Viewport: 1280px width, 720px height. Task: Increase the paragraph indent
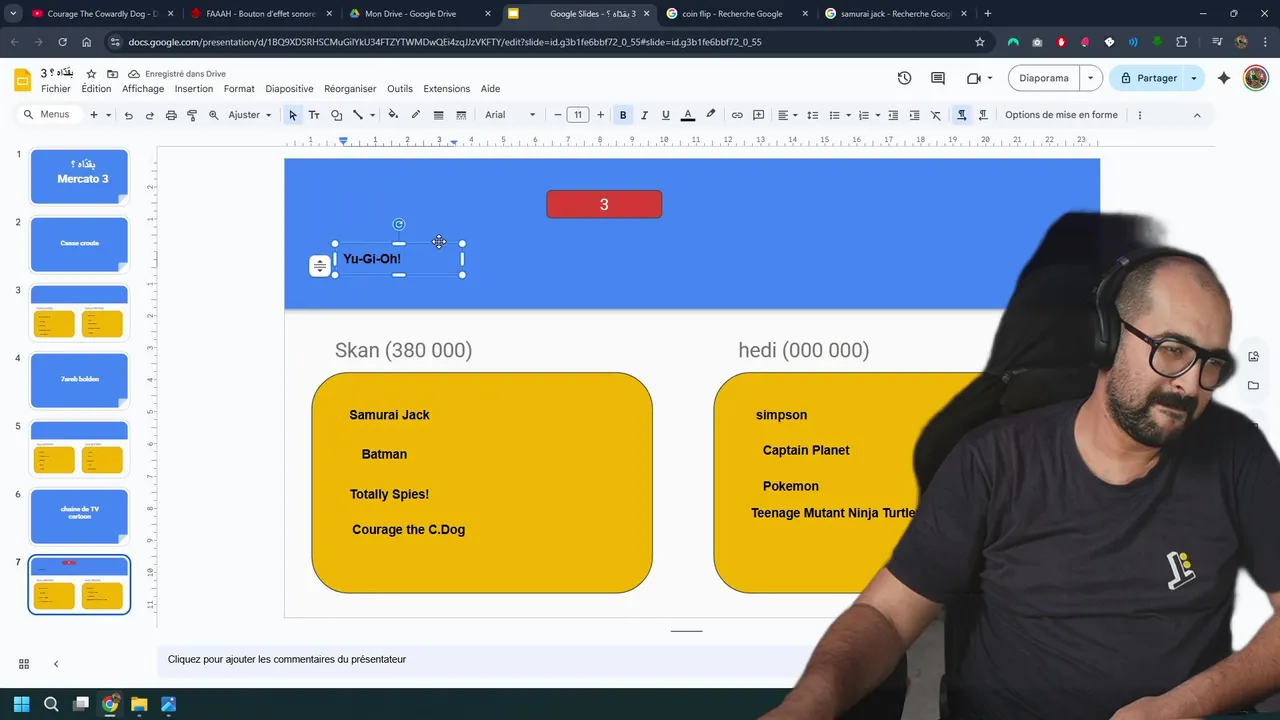pyautogui.click(x=914, y=115)
